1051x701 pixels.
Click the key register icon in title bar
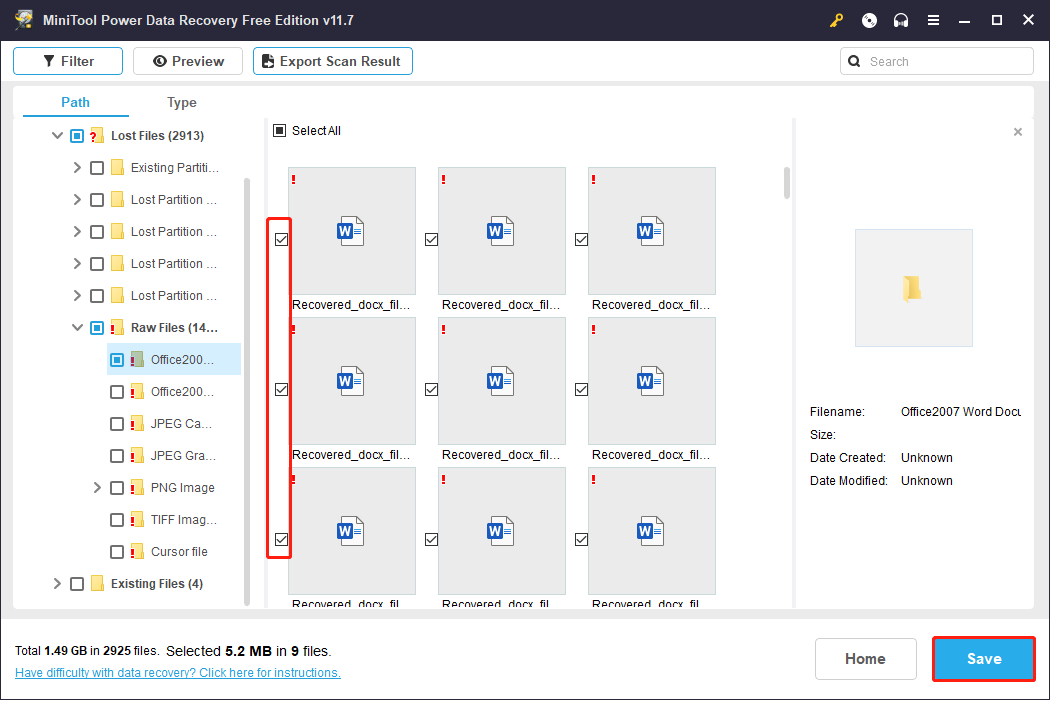tap(836, 20)
